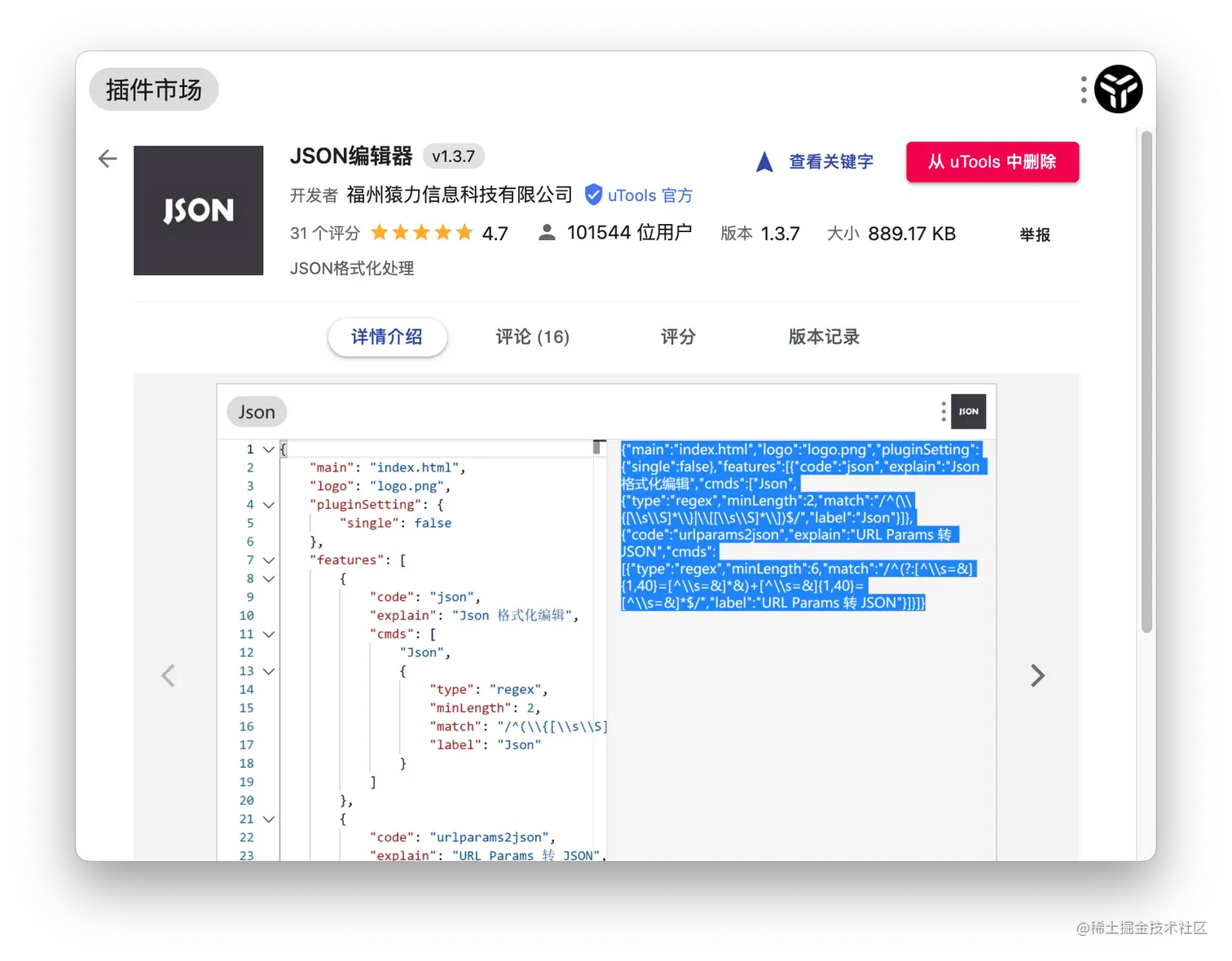Screen dimensions: 1232x961
Task: Click the five-star rating display
Action: point(422,233)
